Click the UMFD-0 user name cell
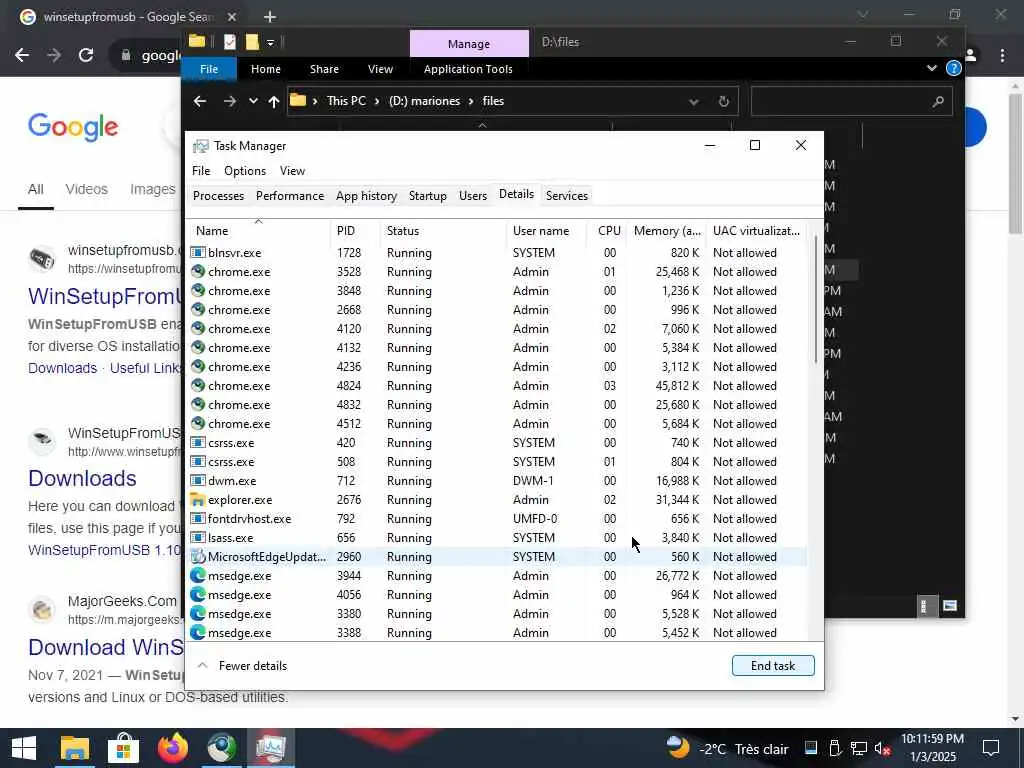 click(535, 519)
